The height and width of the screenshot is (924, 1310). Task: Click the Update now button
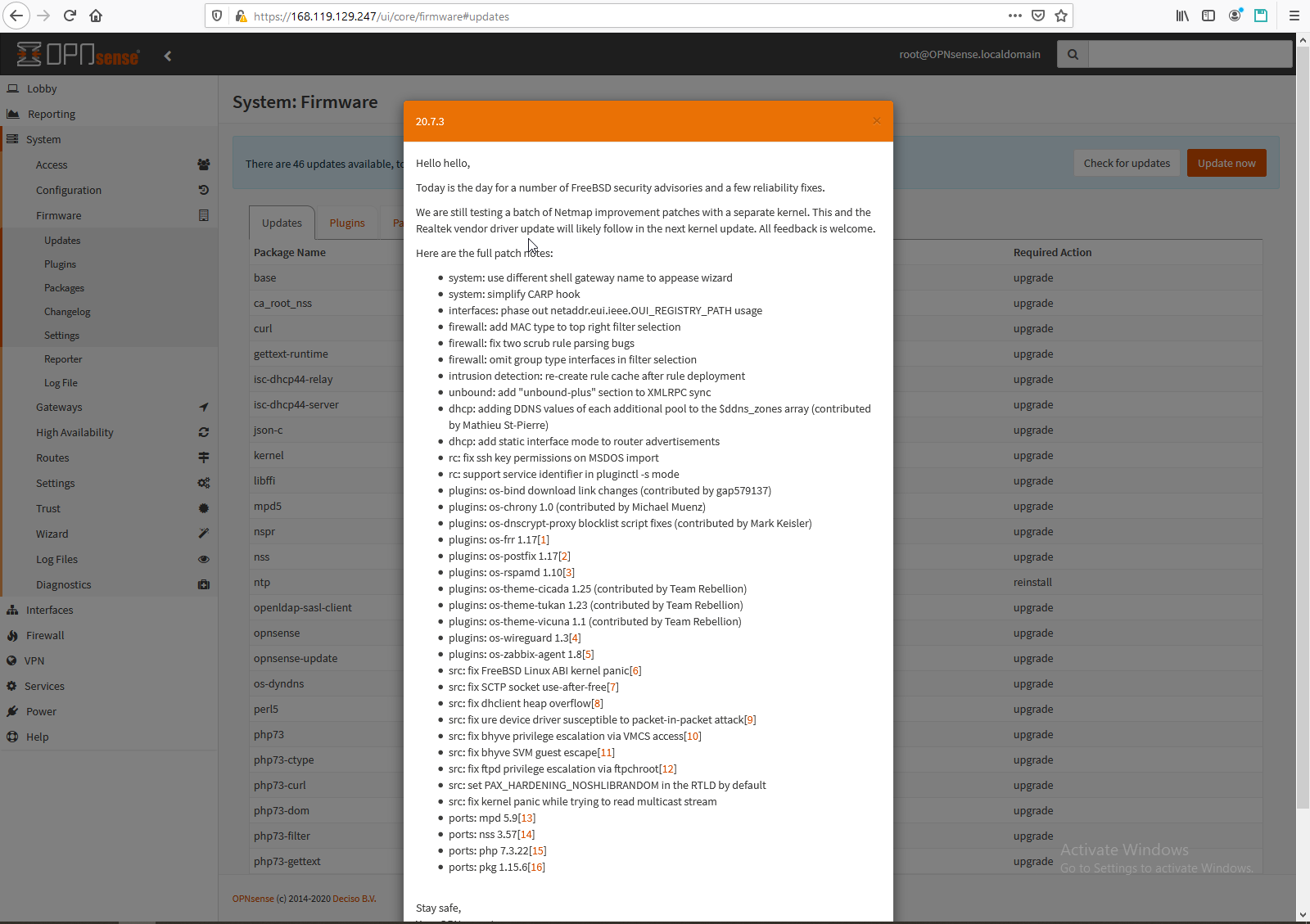(x=1226, y=163)
